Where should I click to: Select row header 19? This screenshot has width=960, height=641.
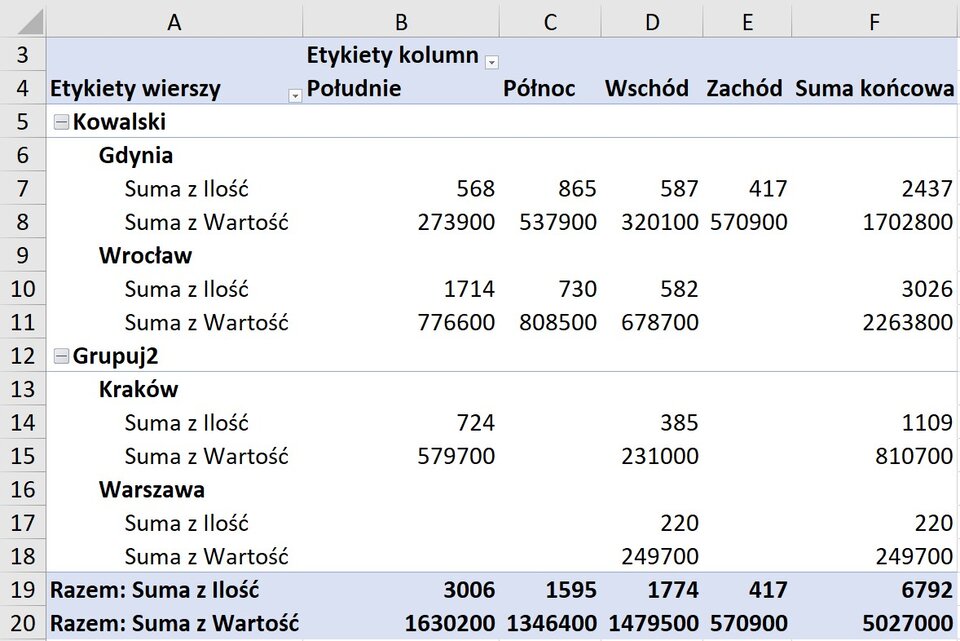tap(22, 590)
